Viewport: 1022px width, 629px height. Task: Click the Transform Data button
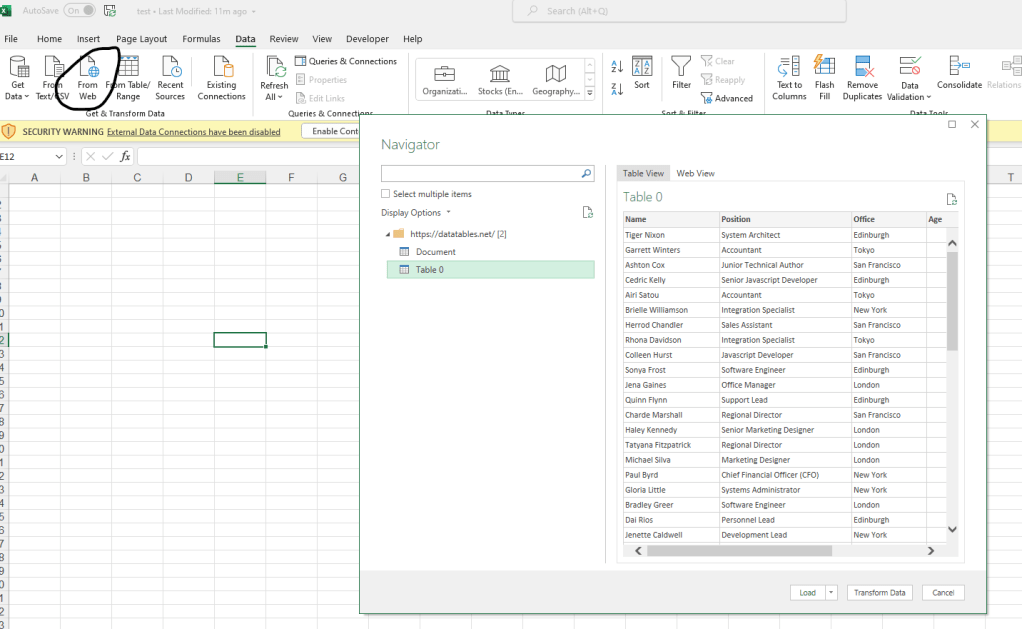(x=879, y=592)
